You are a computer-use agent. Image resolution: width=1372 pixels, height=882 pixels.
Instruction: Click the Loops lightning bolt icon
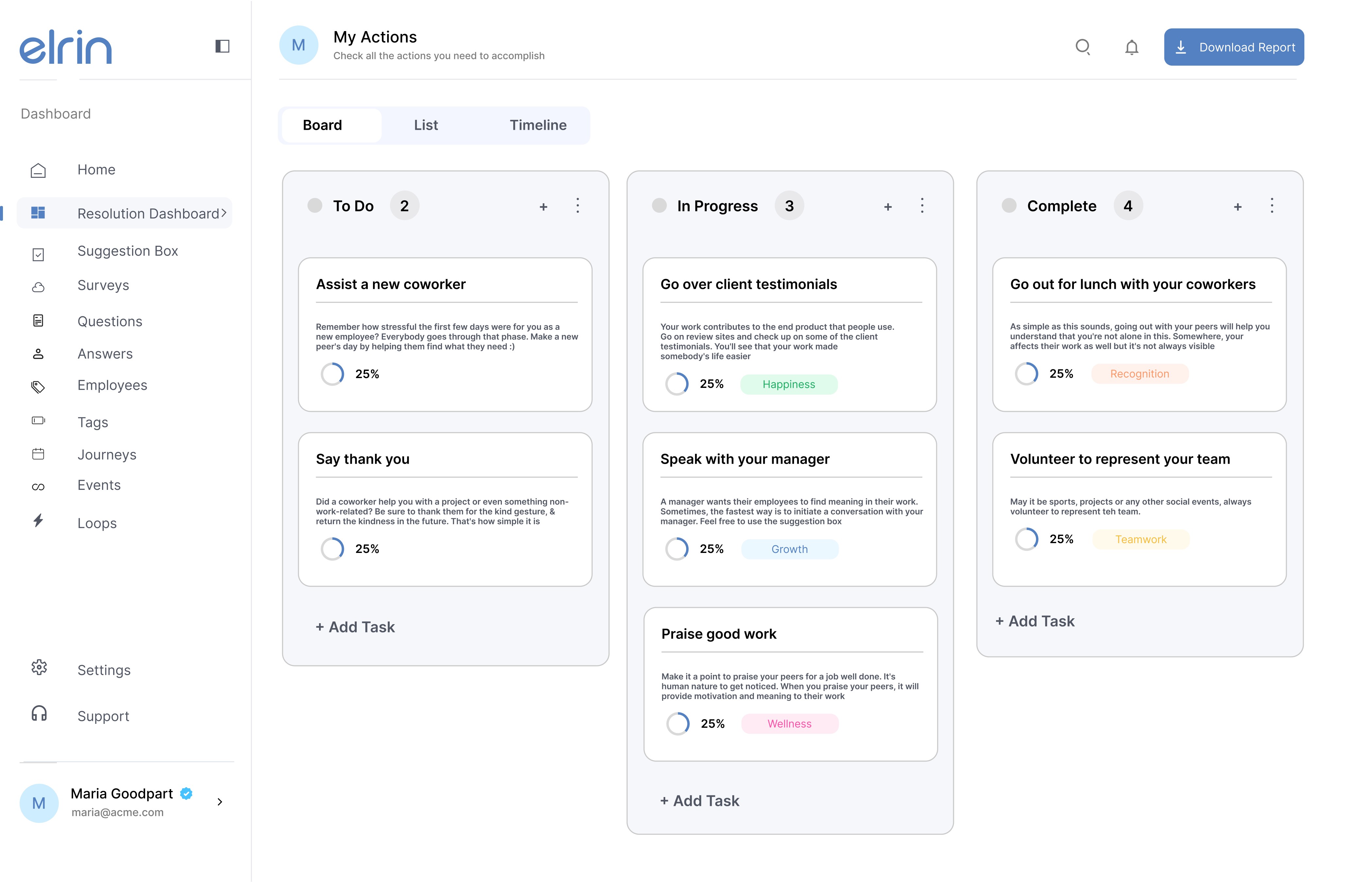click(38, 521)
